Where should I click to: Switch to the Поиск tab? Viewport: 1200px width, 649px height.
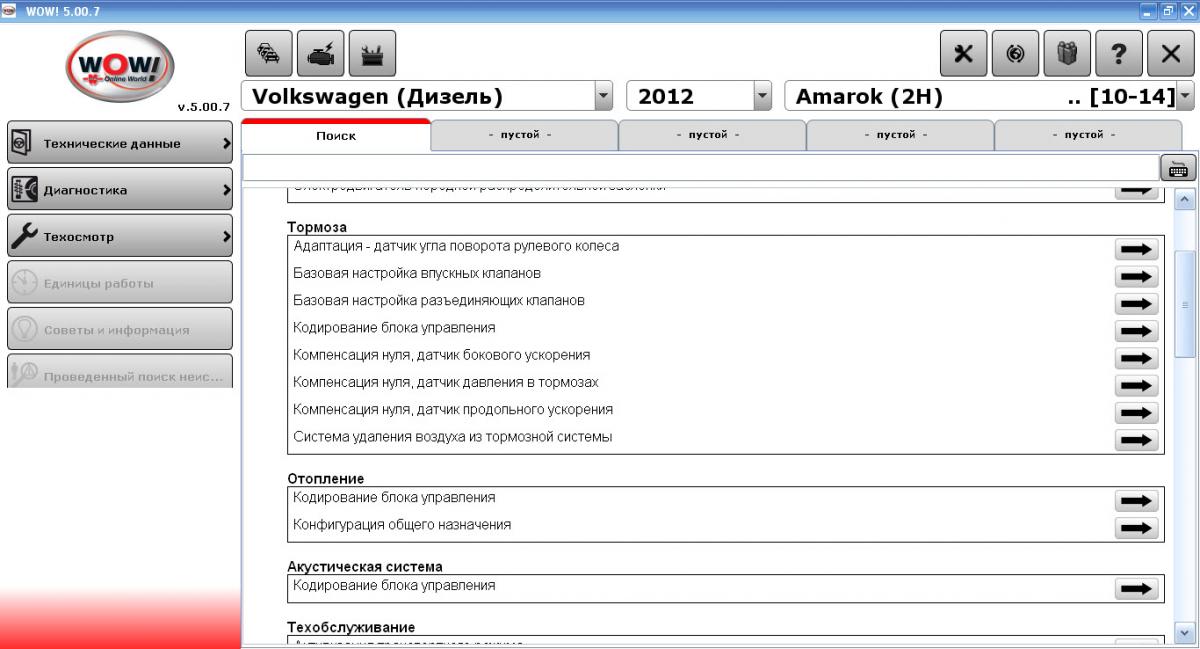336,135
